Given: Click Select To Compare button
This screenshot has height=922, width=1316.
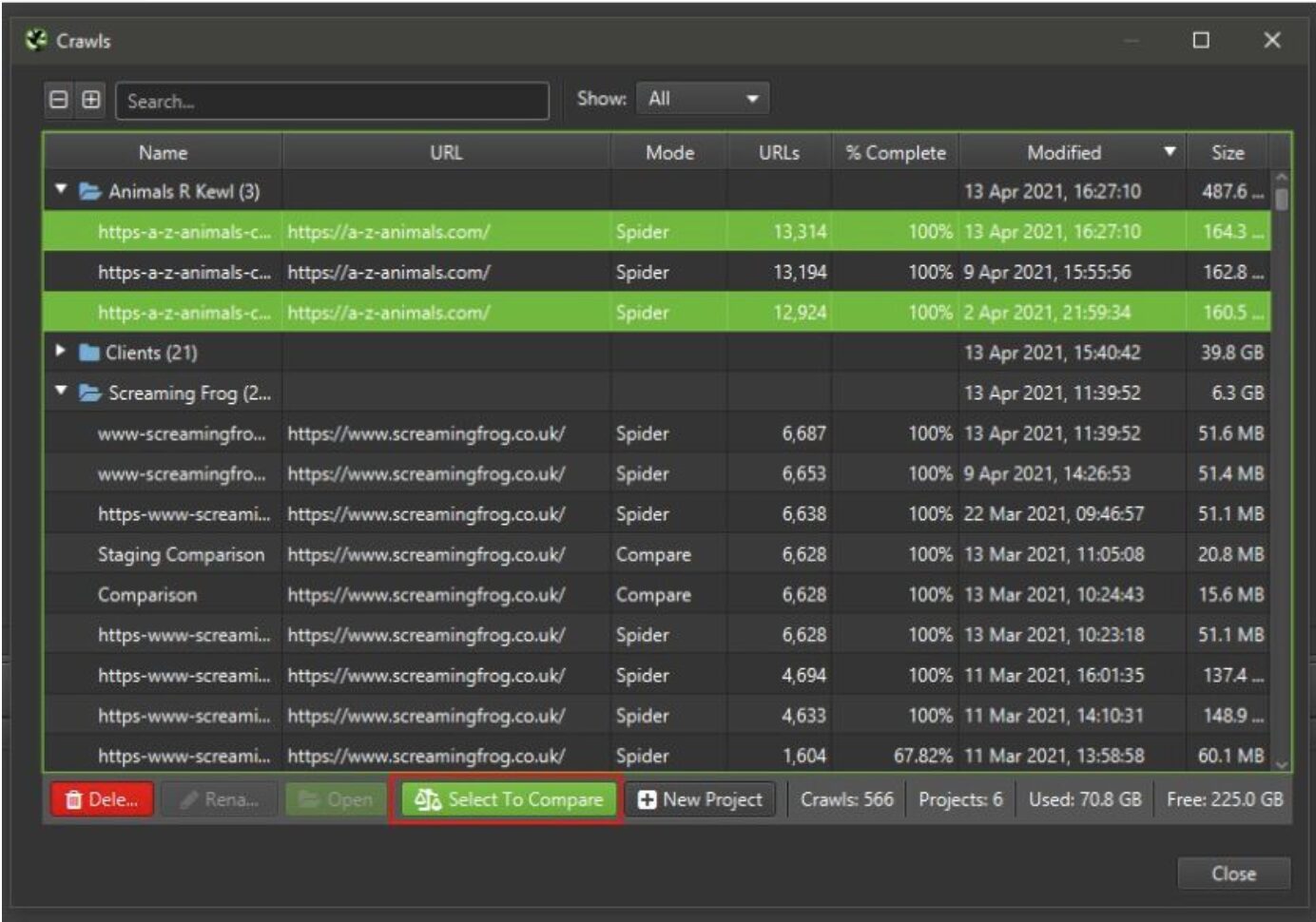Looking at the screenshot, I should click(x=508, y=799).
